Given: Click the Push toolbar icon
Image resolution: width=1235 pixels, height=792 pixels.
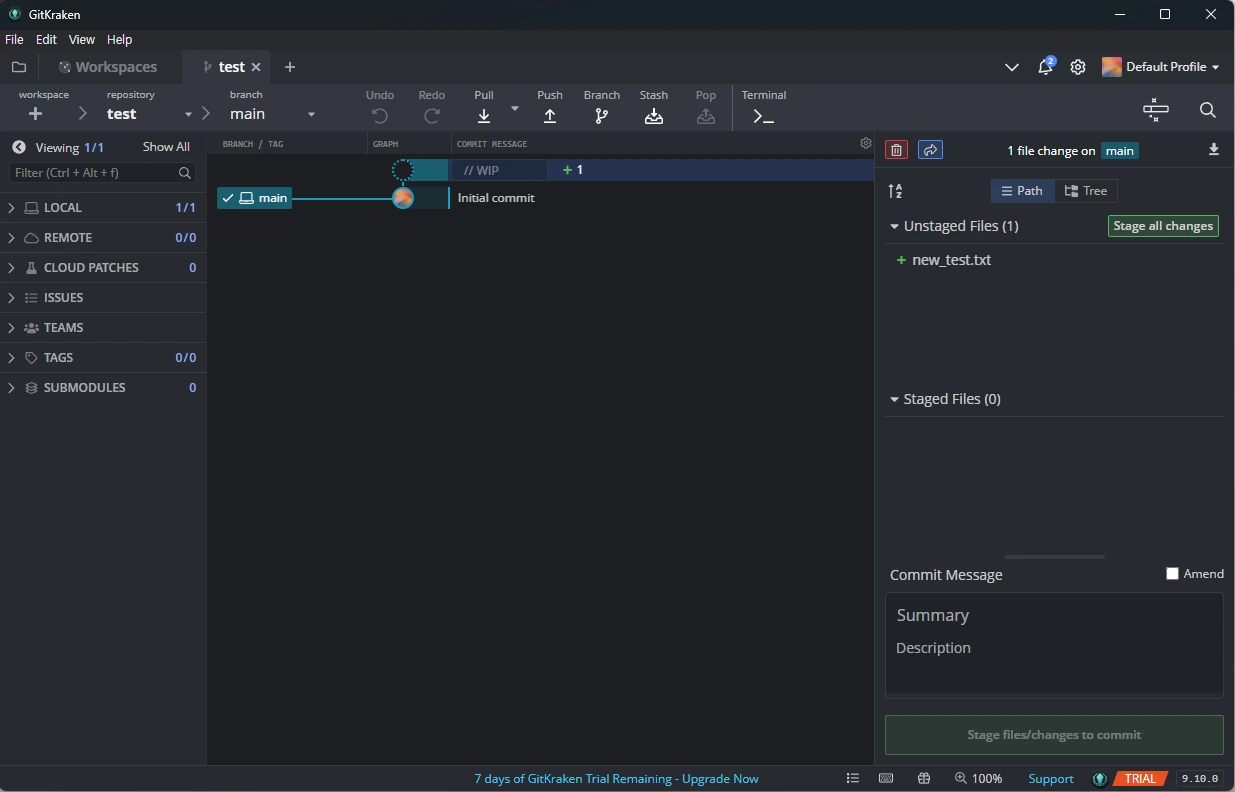Looking at the screenshot, I should point(550,116).
